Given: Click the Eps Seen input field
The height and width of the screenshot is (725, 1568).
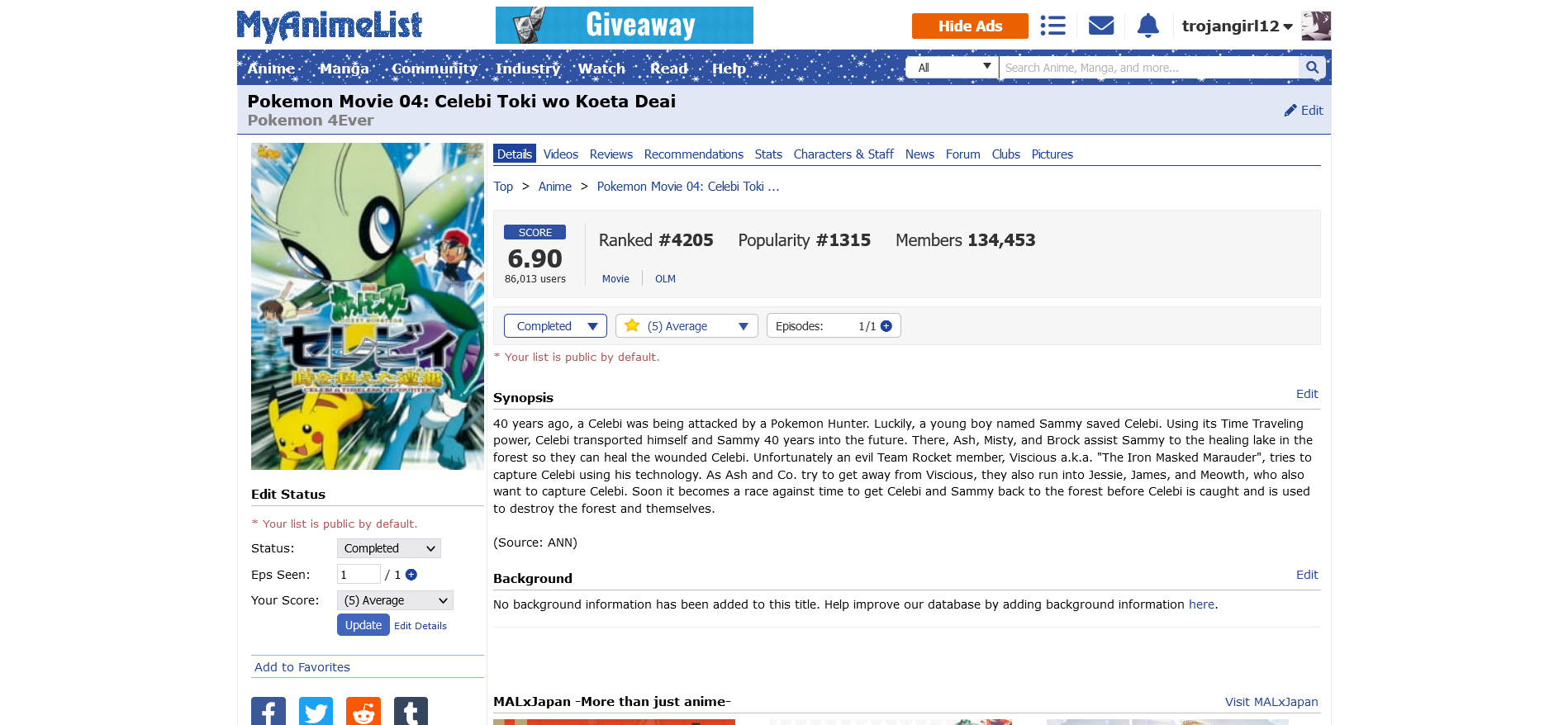Looking at the screenshot, I should (359, 574).
